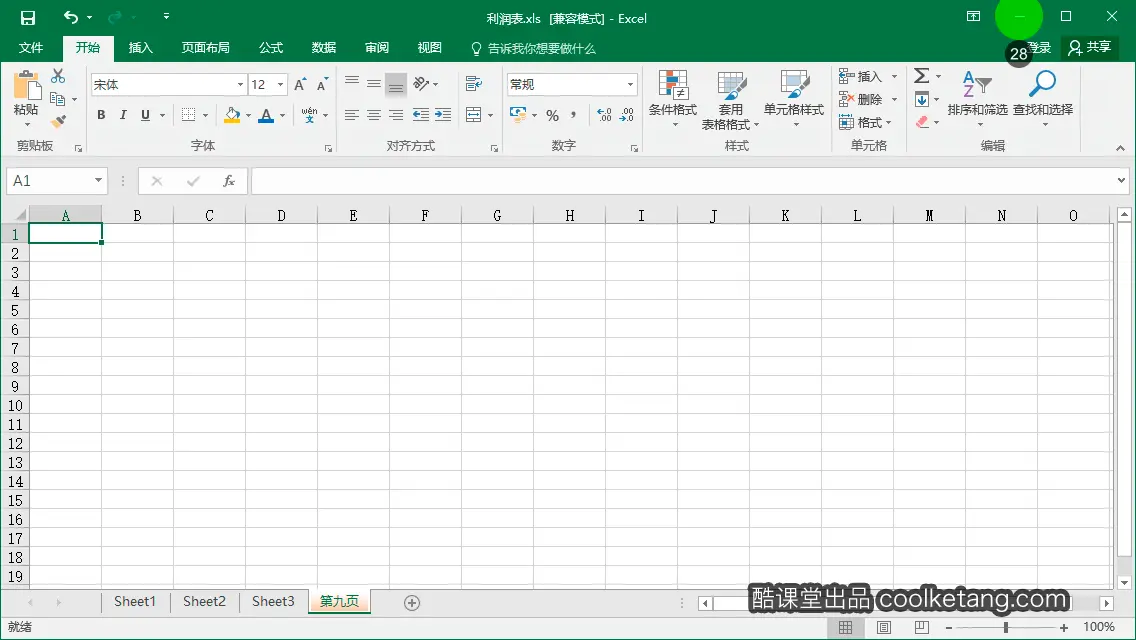The height and width of the screenshot is (640, 1136).
Task: Click the orientation text angle icon
Action: pos(421,83)
